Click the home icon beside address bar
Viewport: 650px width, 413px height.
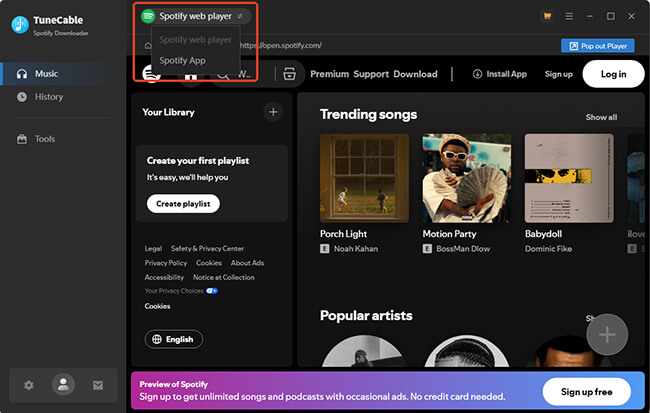pos(148,46)
